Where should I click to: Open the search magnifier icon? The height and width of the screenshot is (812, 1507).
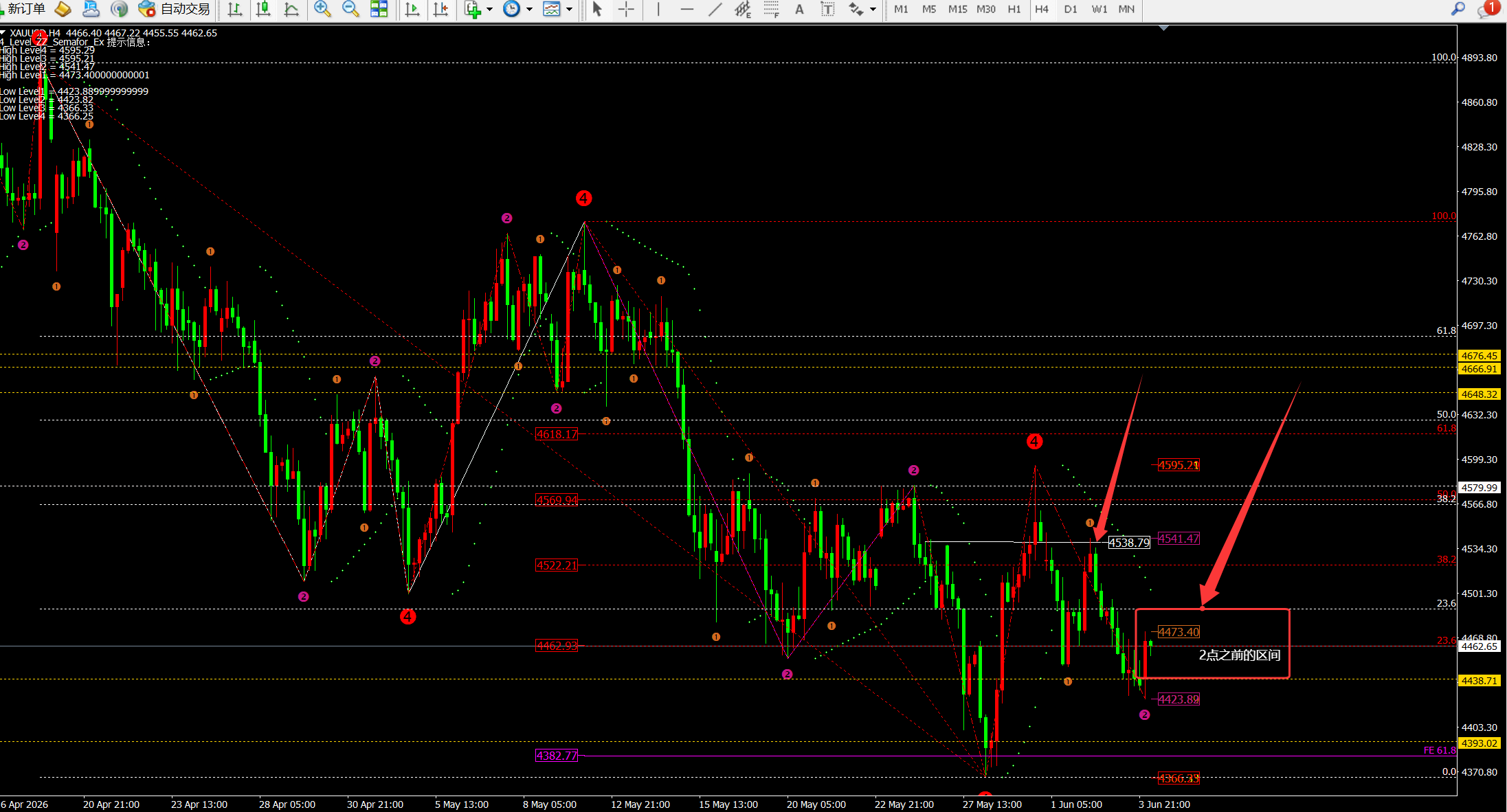click(1458, 9)
